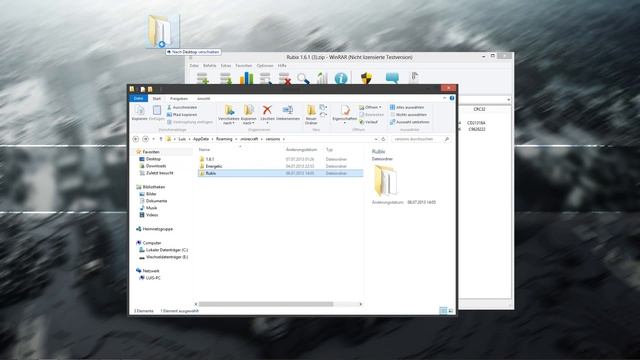This screenshot has height=360, width=640.
Task: Click Computer in the navigation pane
Action: (x=151, y=243)
